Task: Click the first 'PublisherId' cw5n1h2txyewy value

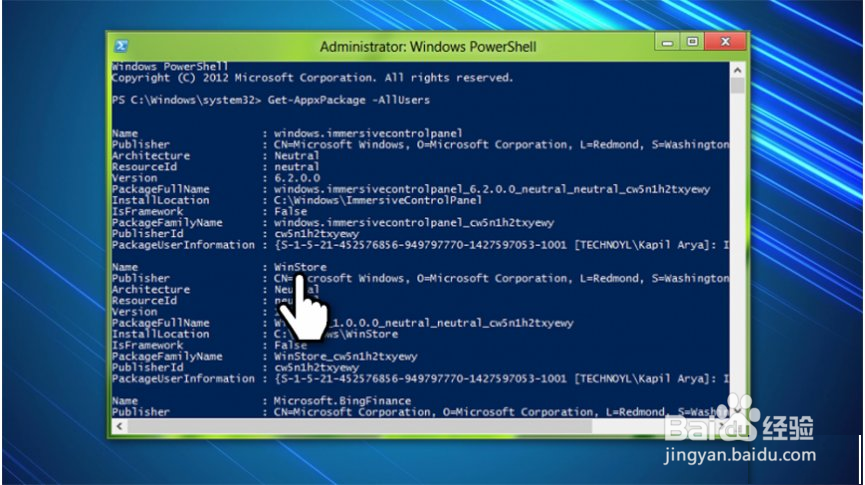Action: coord(316,234)
